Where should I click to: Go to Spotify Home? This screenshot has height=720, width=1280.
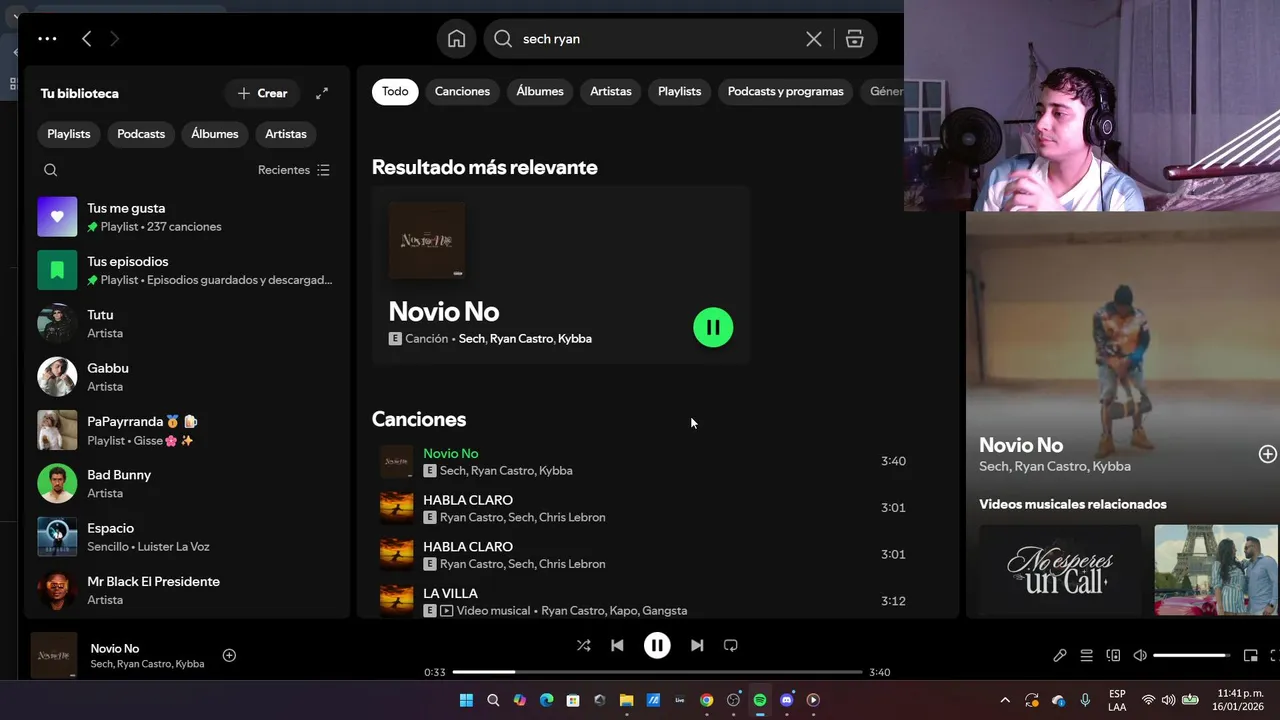pos(456,38)
